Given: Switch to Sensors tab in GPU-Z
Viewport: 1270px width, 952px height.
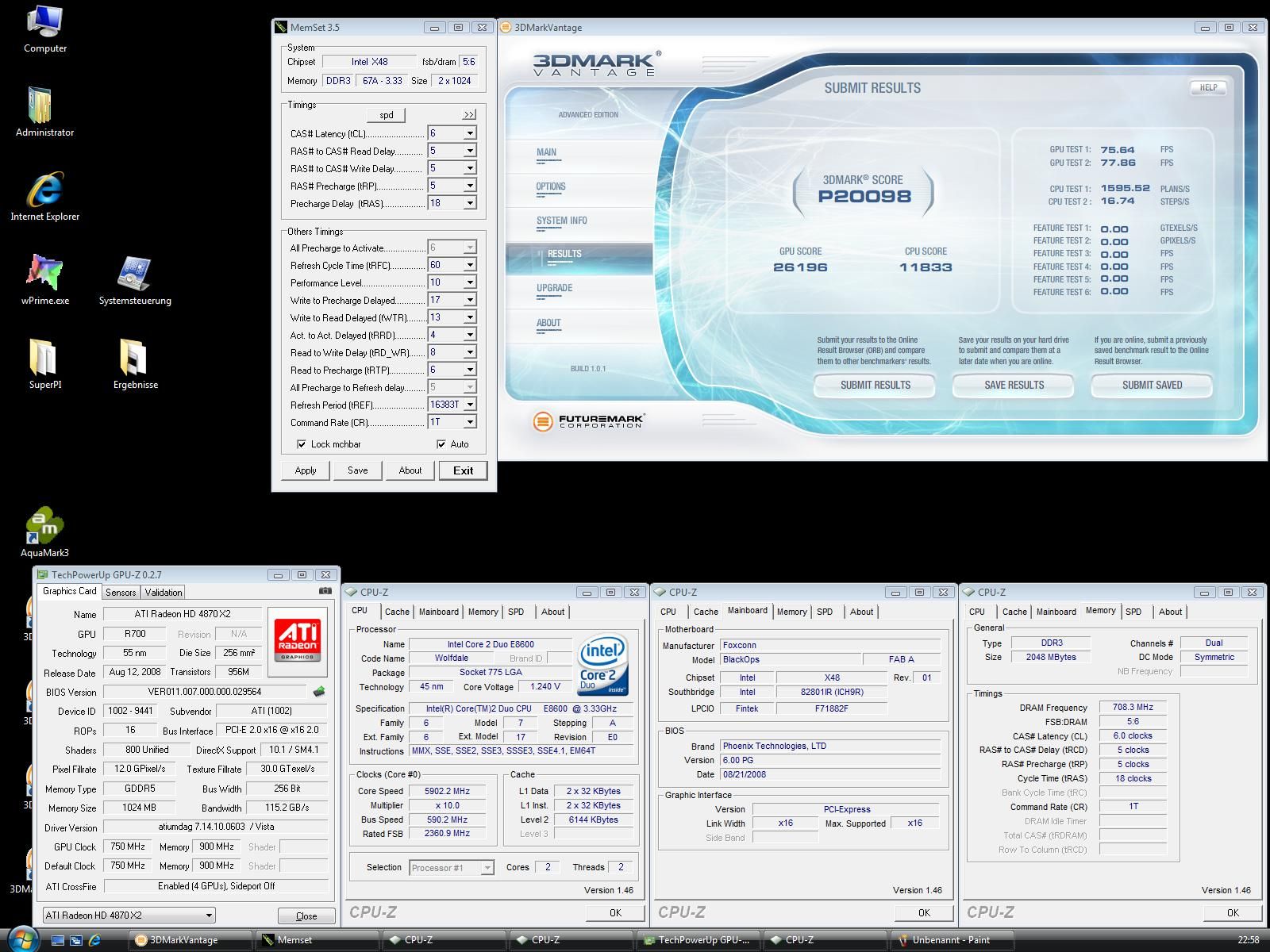Looking at the screenshot, I should [121, 592].
